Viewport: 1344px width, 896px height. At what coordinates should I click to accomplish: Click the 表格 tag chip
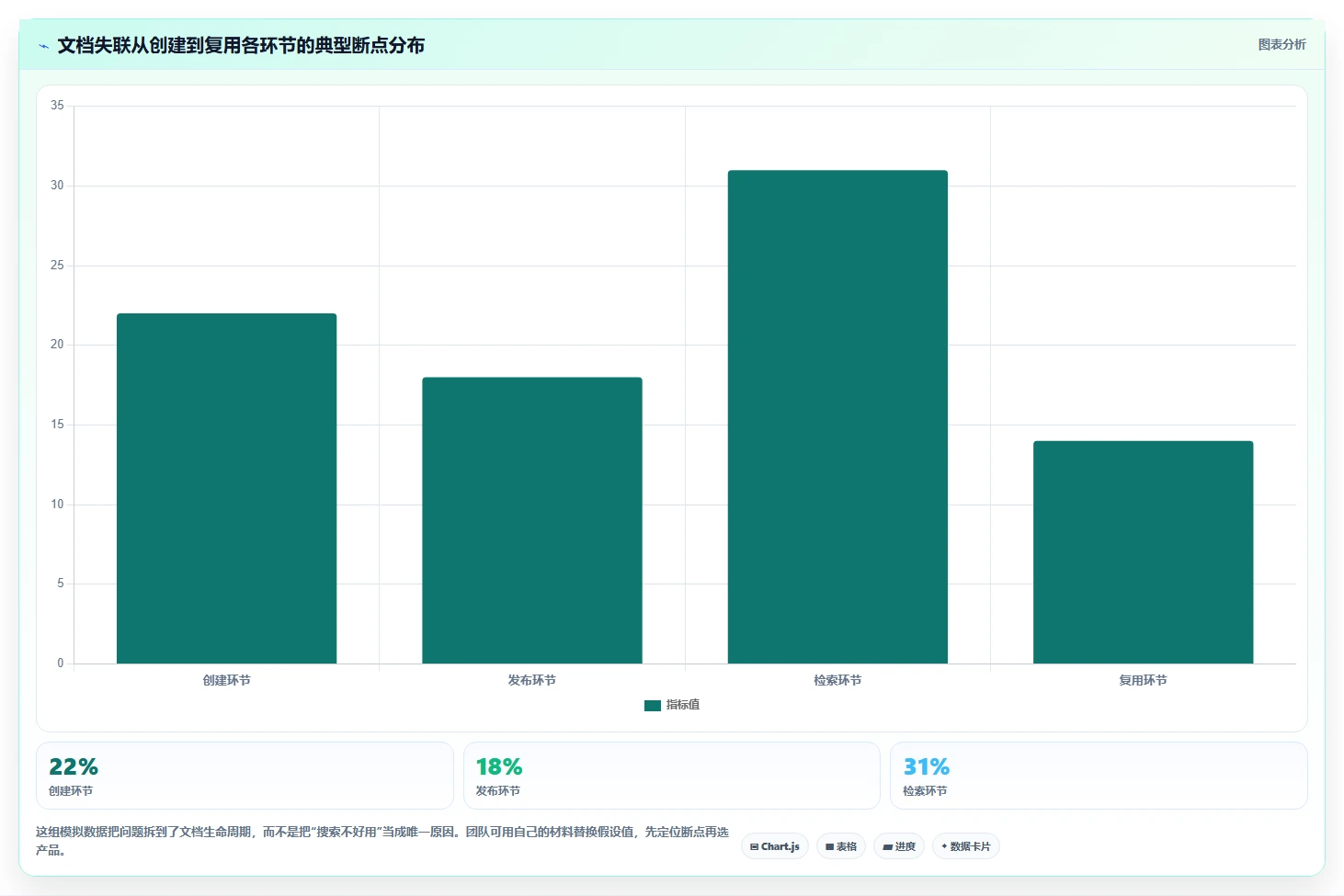(x=841, y=846)
